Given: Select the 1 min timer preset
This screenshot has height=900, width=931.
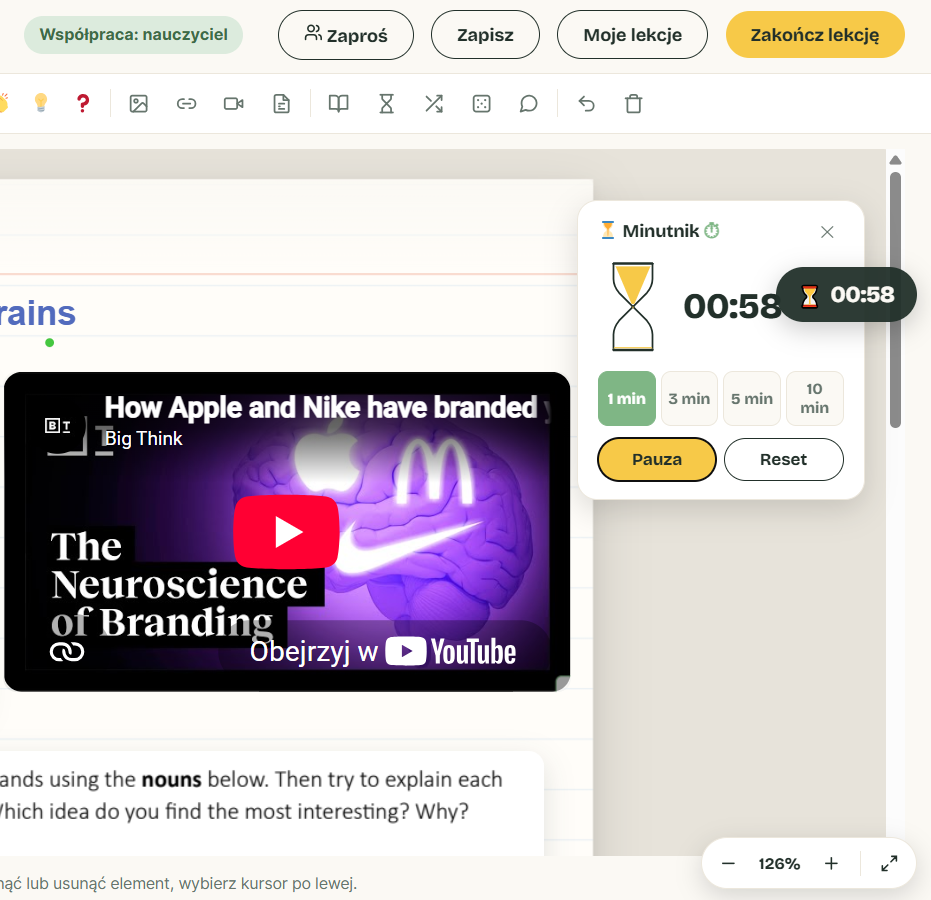Looking at the screenshot, I should click(626, 398).
